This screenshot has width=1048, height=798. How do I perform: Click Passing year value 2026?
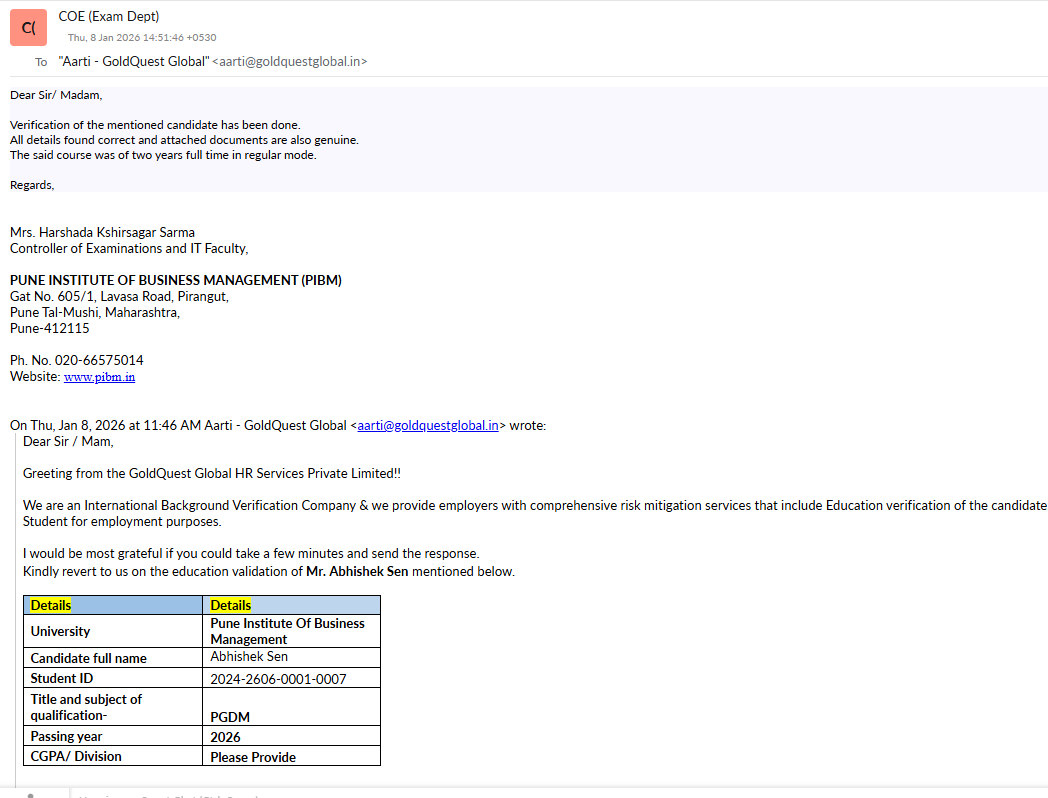pos(225,737)
